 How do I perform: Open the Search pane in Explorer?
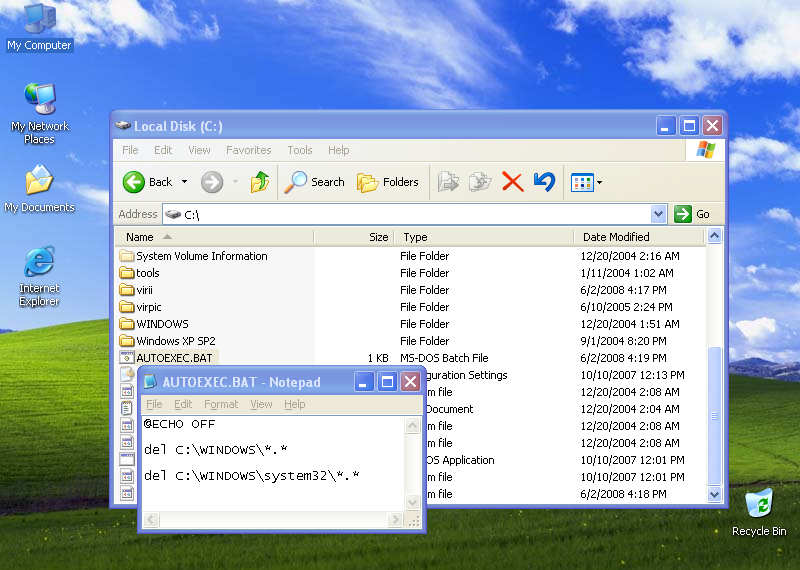point(314,182)
